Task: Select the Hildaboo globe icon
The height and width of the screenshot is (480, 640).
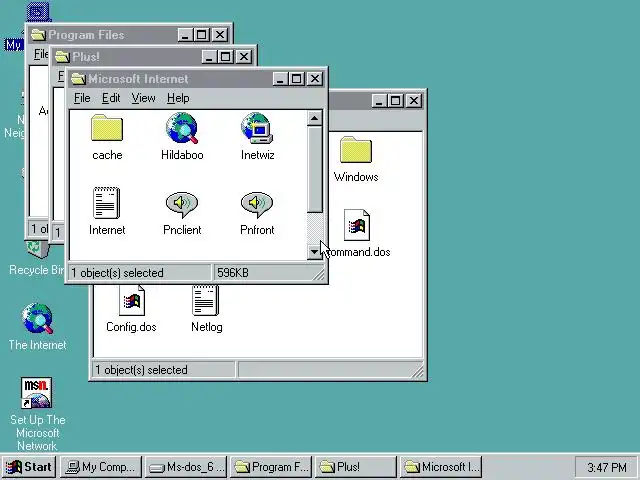Action: pos(182,128)
